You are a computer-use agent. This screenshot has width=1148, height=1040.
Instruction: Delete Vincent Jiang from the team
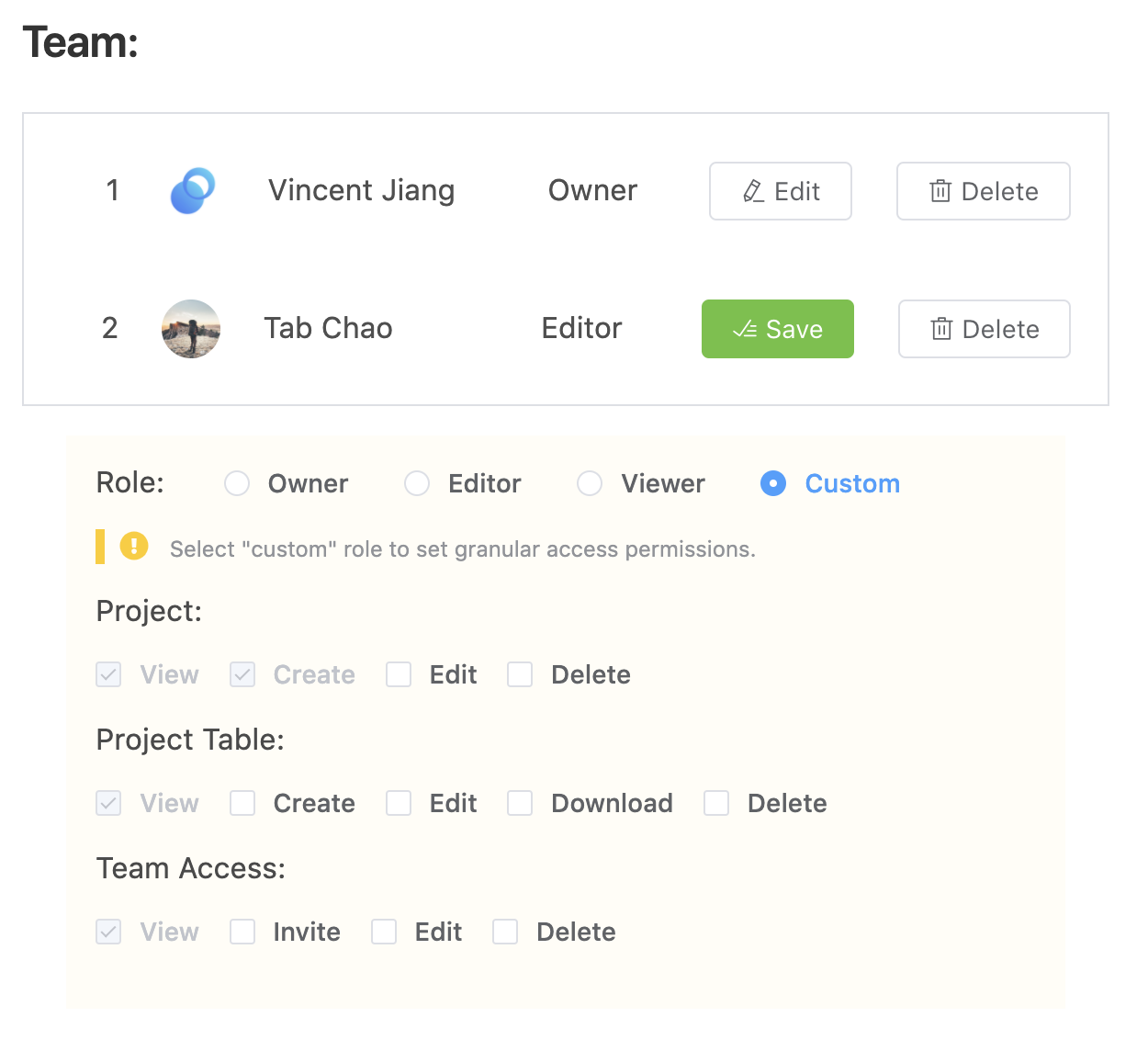click(983, 191)
